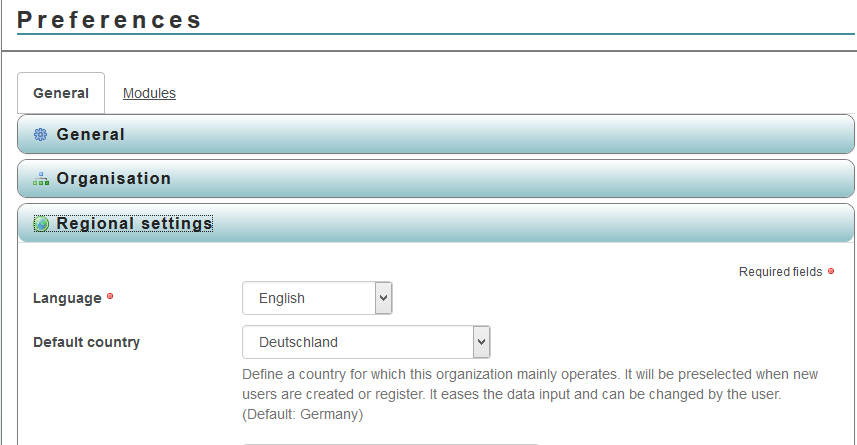Click the globe icon for Regional settings
This screenshot has width=857, height=445.
(41, 224)
